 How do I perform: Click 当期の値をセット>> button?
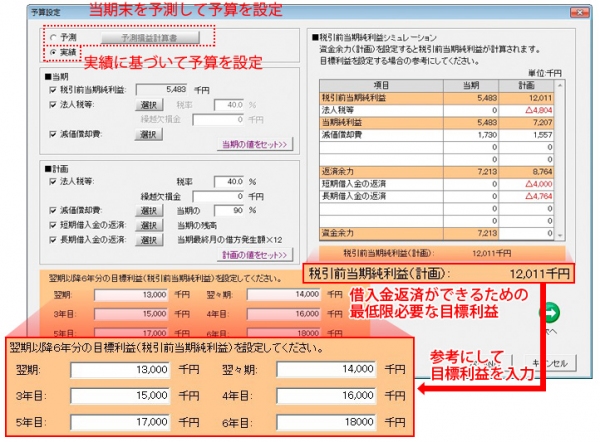[x=254, y=144]
